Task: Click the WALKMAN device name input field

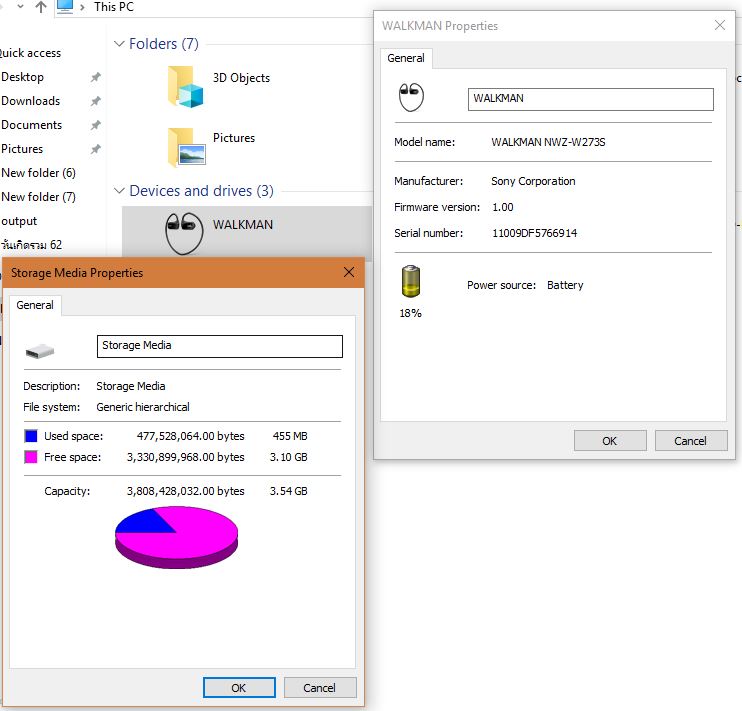Action: pyautogui.click(x=591, y=99)
